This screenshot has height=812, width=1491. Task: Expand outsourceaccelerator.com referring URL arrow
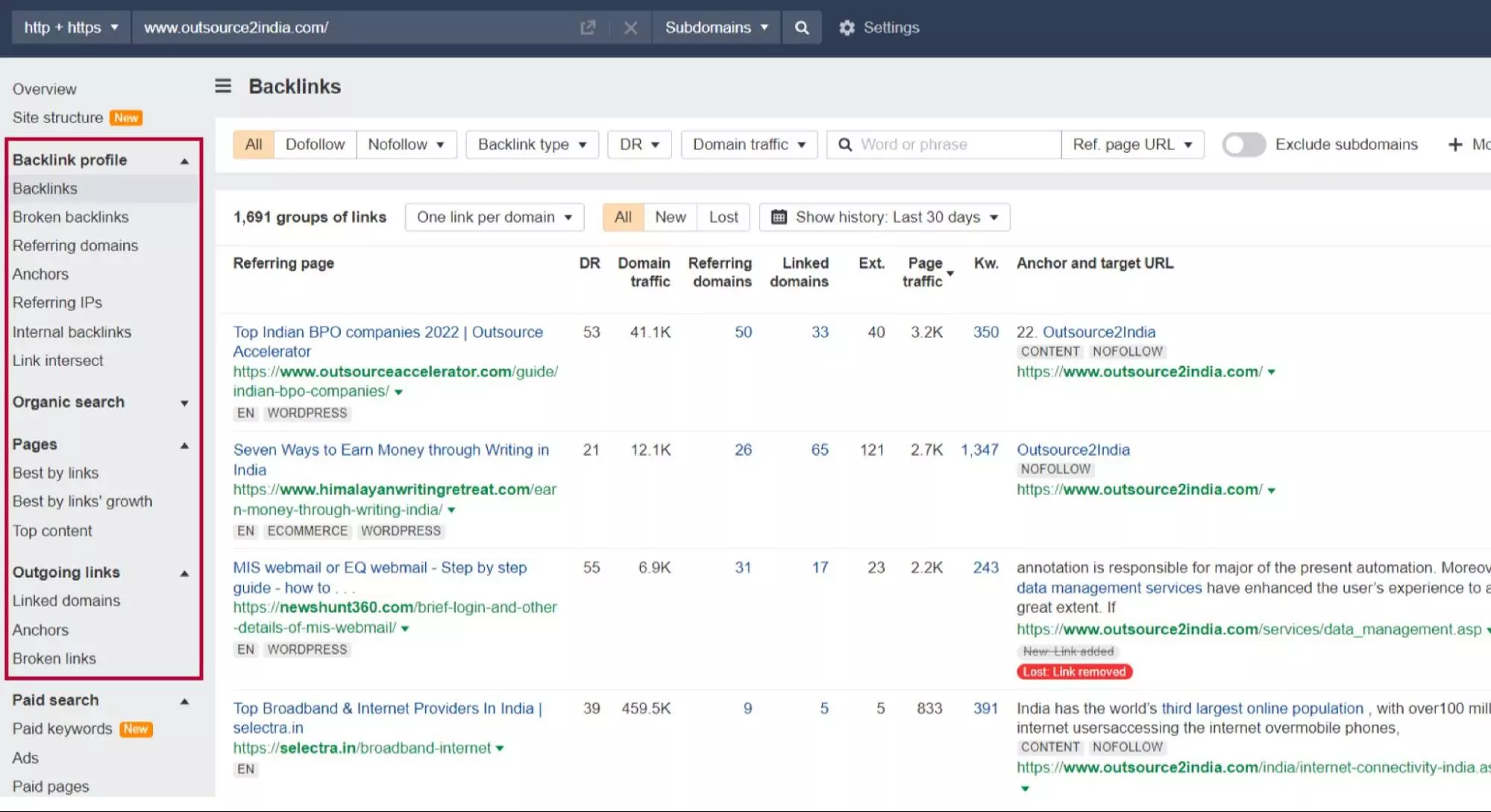(x=398, y=392)
